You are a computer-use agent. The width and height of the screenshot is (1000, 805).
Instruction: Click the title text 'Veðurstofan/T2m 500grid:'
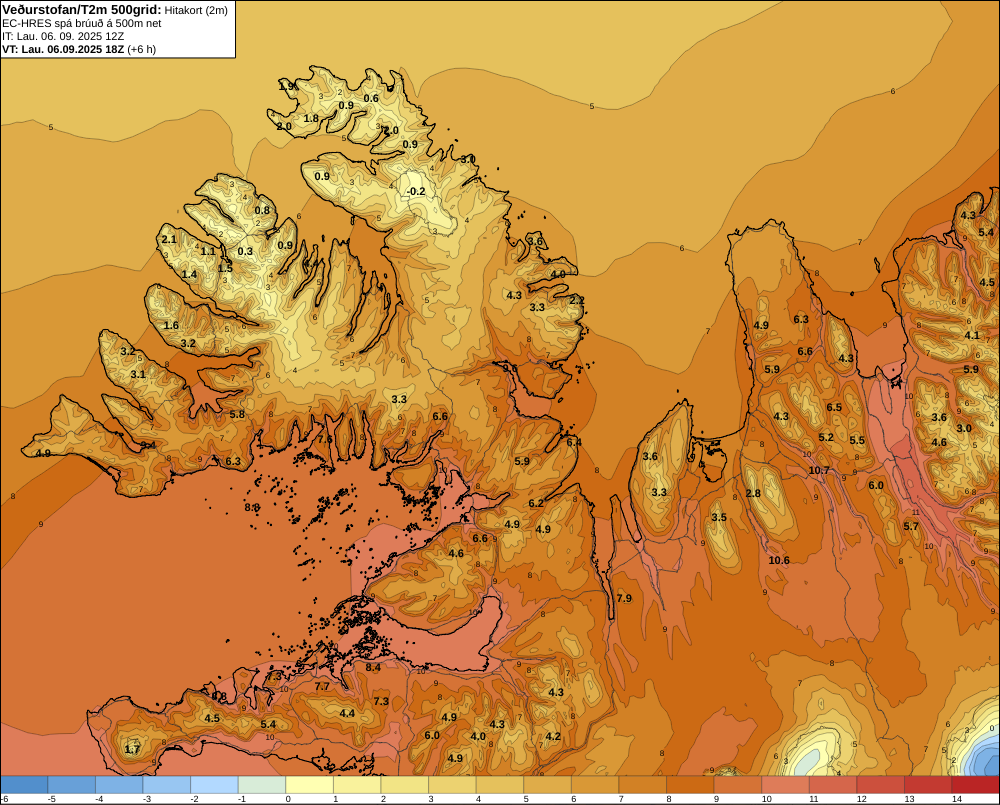82,10
